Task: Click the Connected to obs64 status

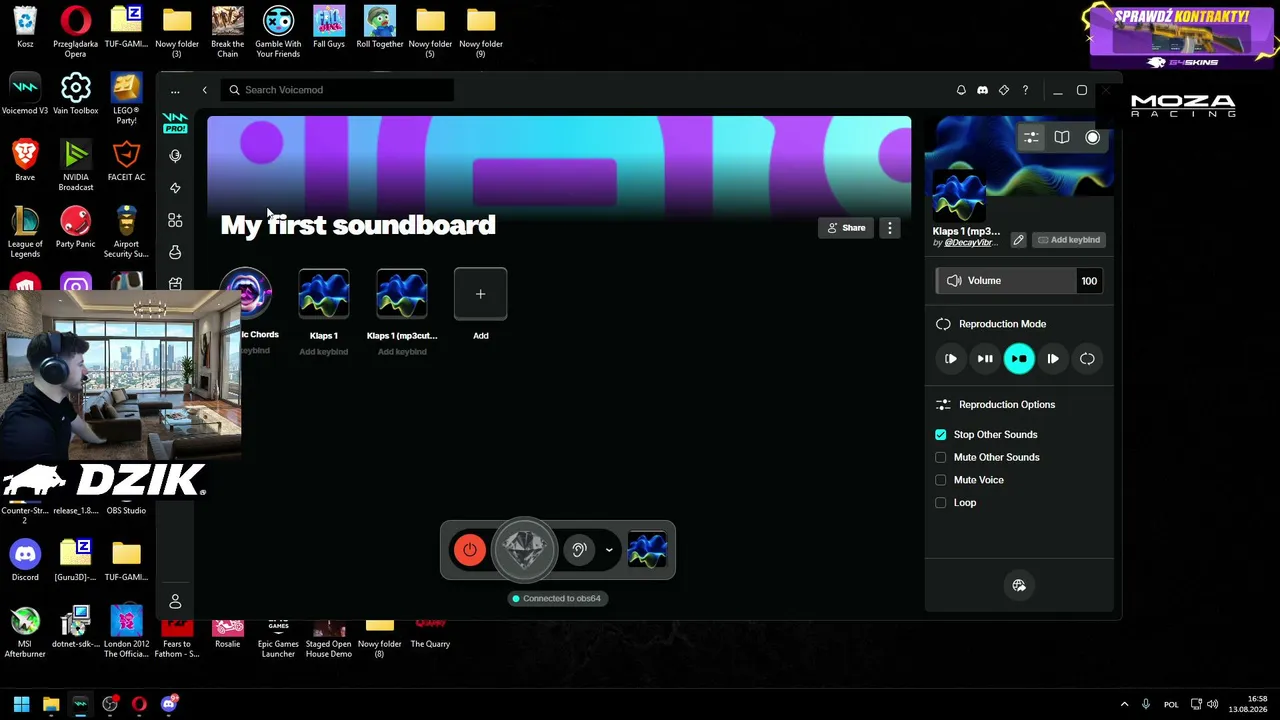Action: pos(556,599)
